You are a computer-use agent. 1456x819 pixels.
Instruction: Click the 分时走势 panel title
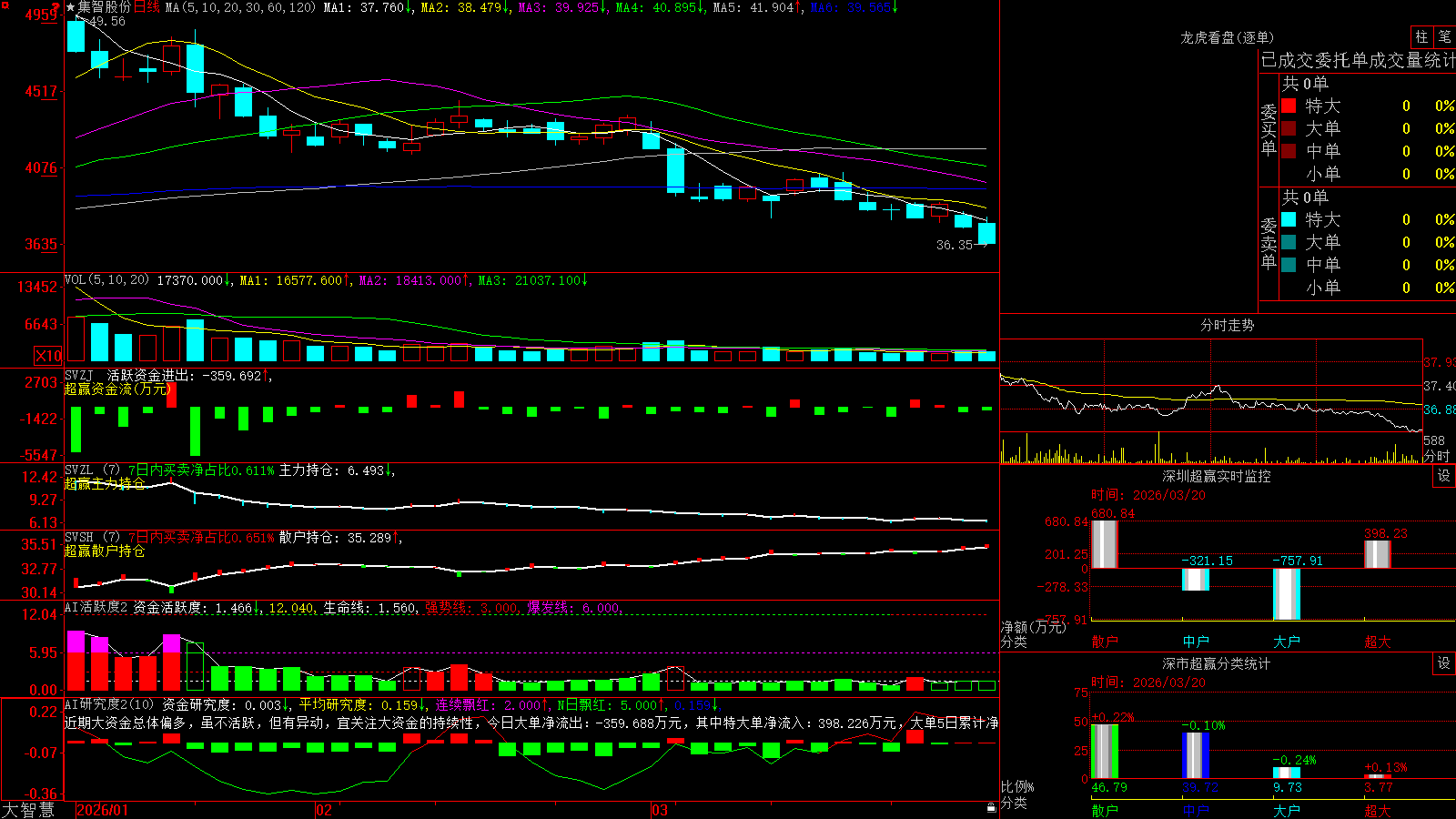click(1227, 325)
